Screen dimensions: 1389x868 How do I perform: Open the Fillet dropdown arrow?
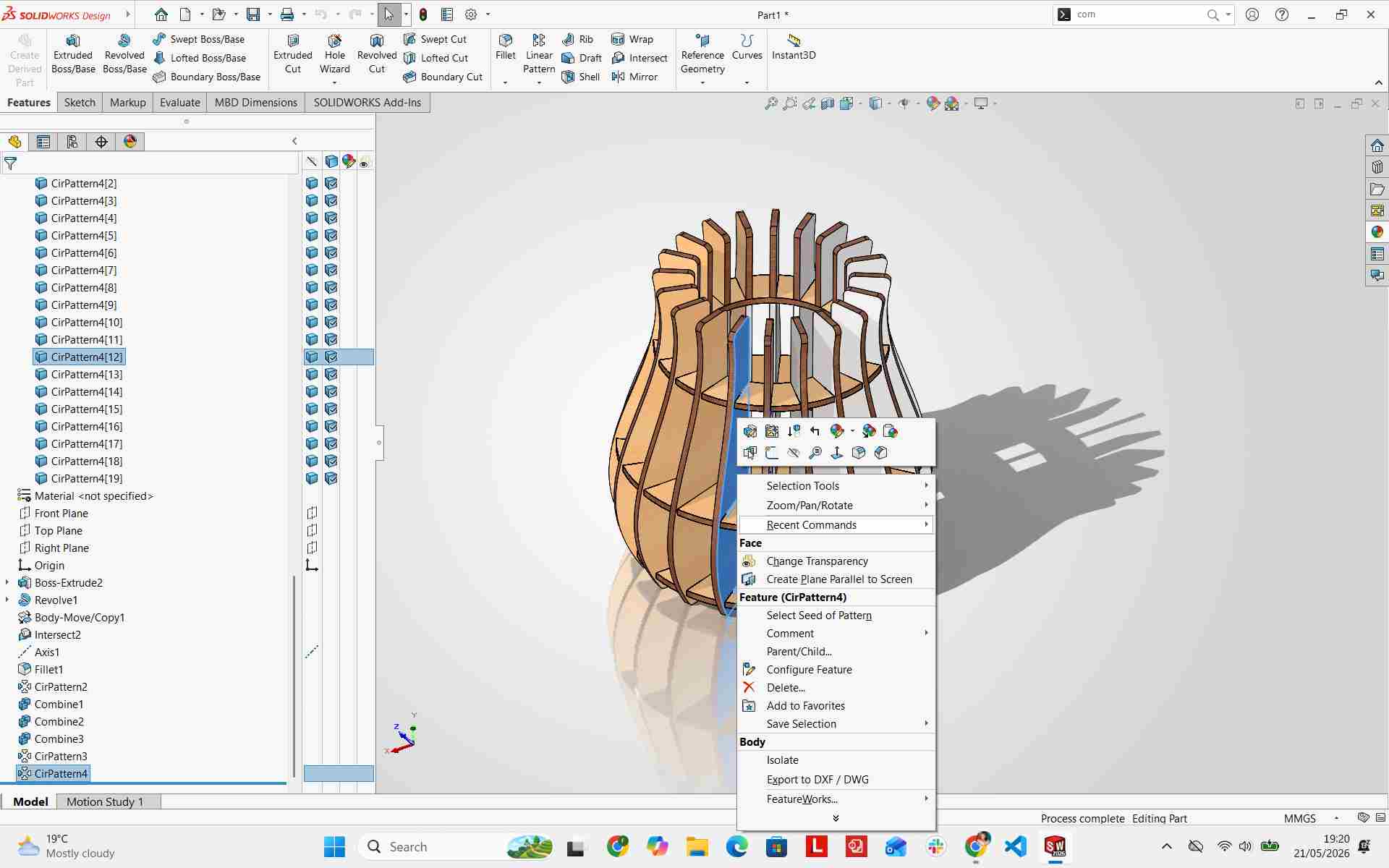point(505,83)
